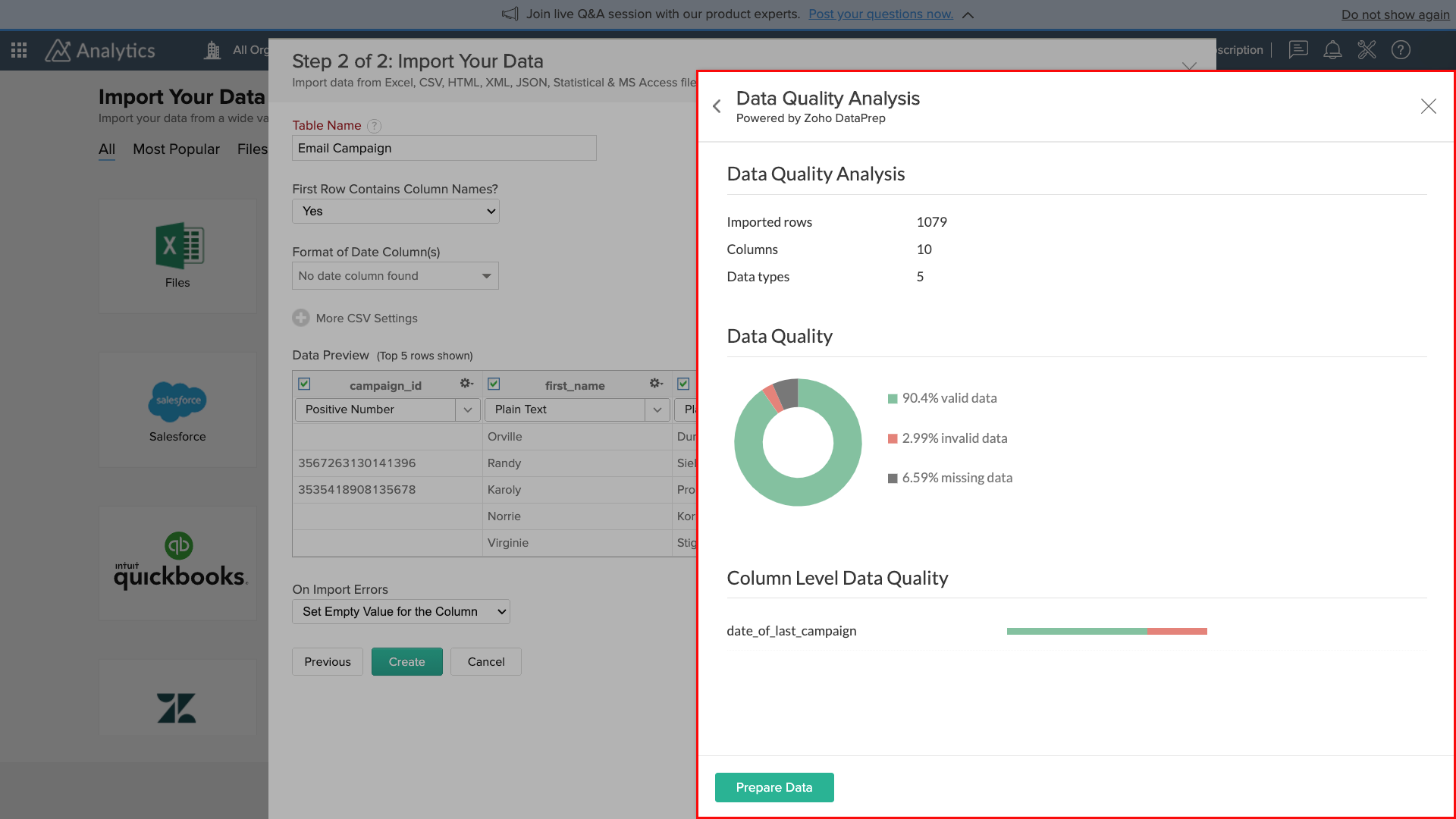Click the Prepare Data button
Viewport: 1456px width, 819px height.
click(x=774, y=787)
